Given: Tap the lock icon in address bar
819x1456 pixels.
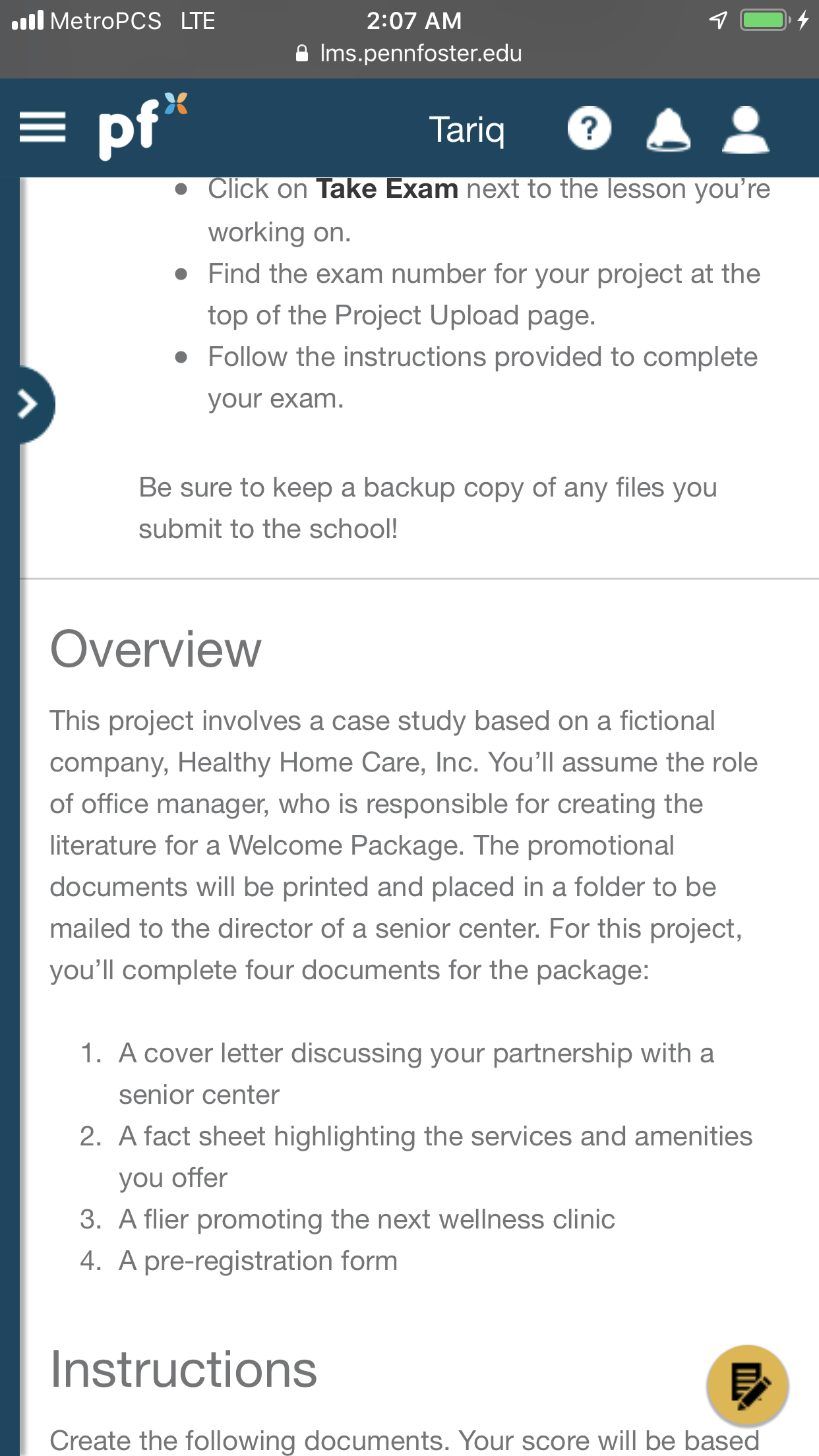Looking at the screenshot, I should [x=302, y=53].
